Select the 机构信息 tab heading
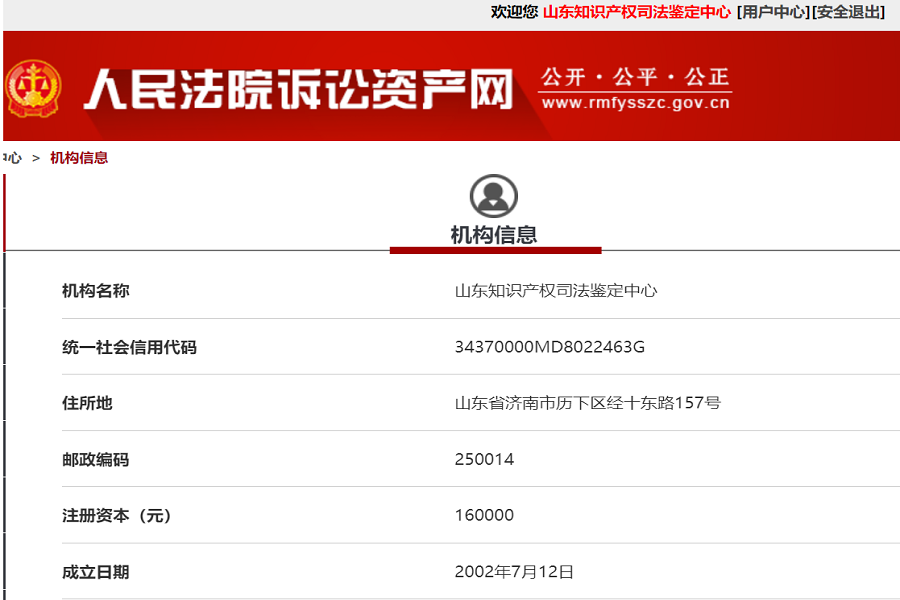 pos(494,234)
